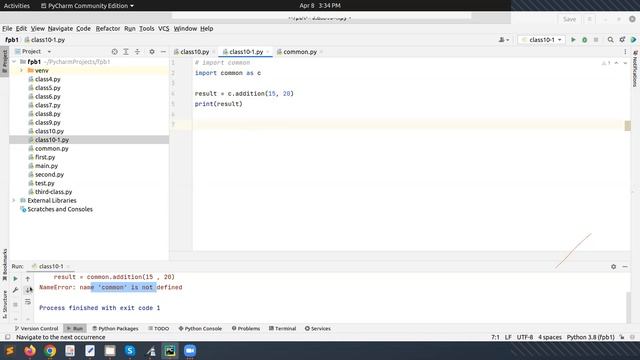Screen dimensions: 640x360
Task: Toggle soft-wrap icon in Run panel
Action: pyautogui.click(x=28, y=302)
